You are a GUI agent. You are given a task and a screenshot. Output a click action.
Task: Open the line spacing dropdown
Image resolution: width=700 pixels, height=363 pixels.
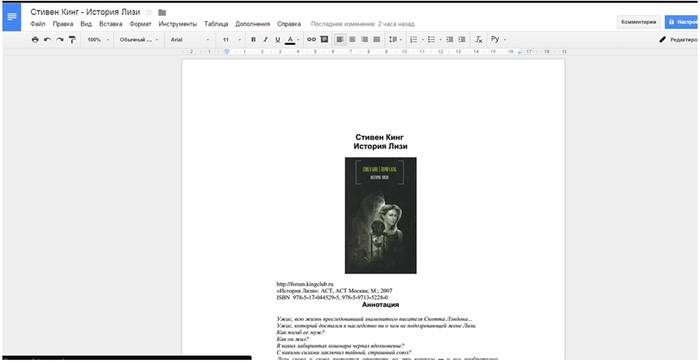click(x=395, y=40)
